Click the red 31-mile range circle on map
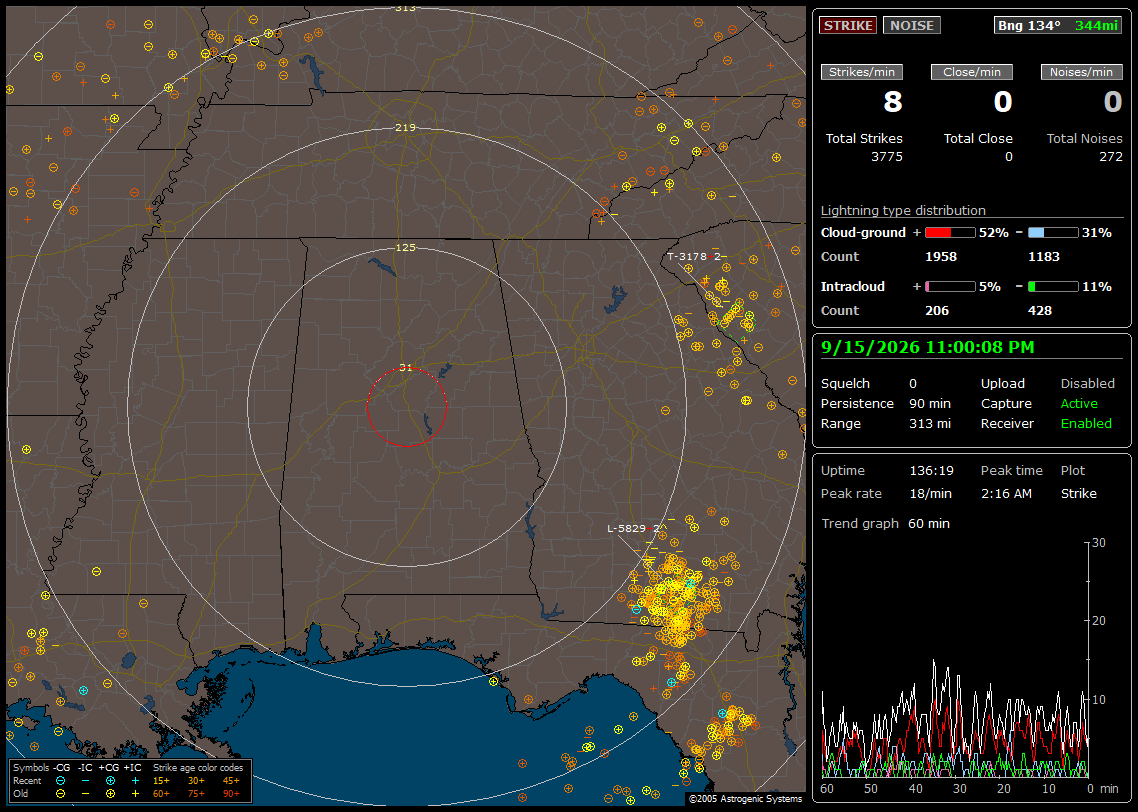 [406, 406]
